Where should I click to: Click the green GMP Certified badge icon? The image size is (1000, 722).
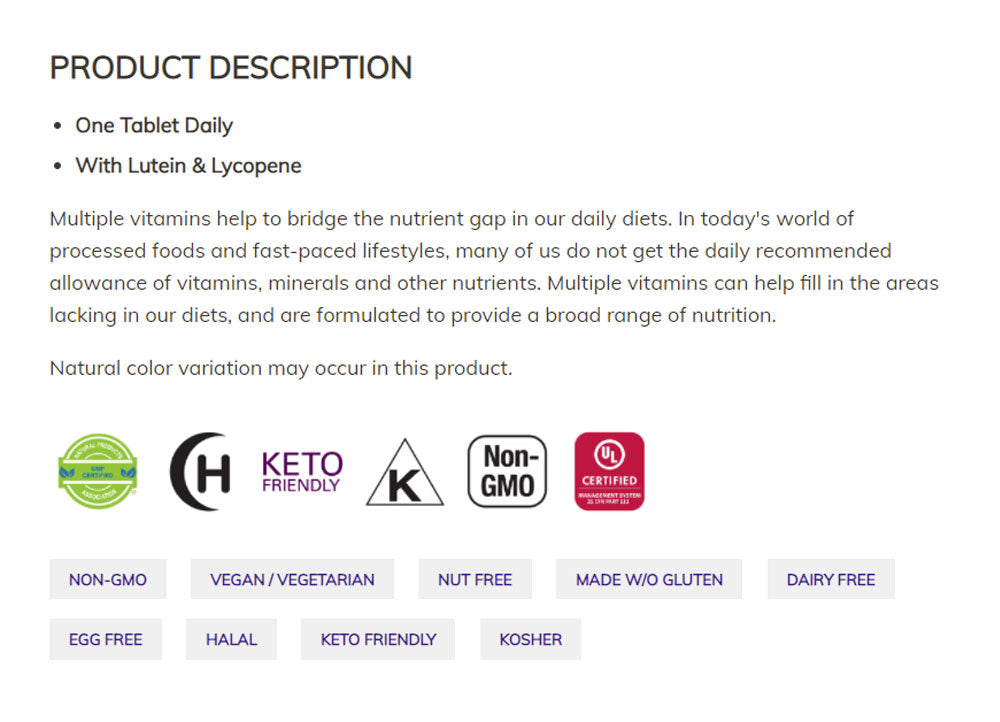[x=97, y=471]
